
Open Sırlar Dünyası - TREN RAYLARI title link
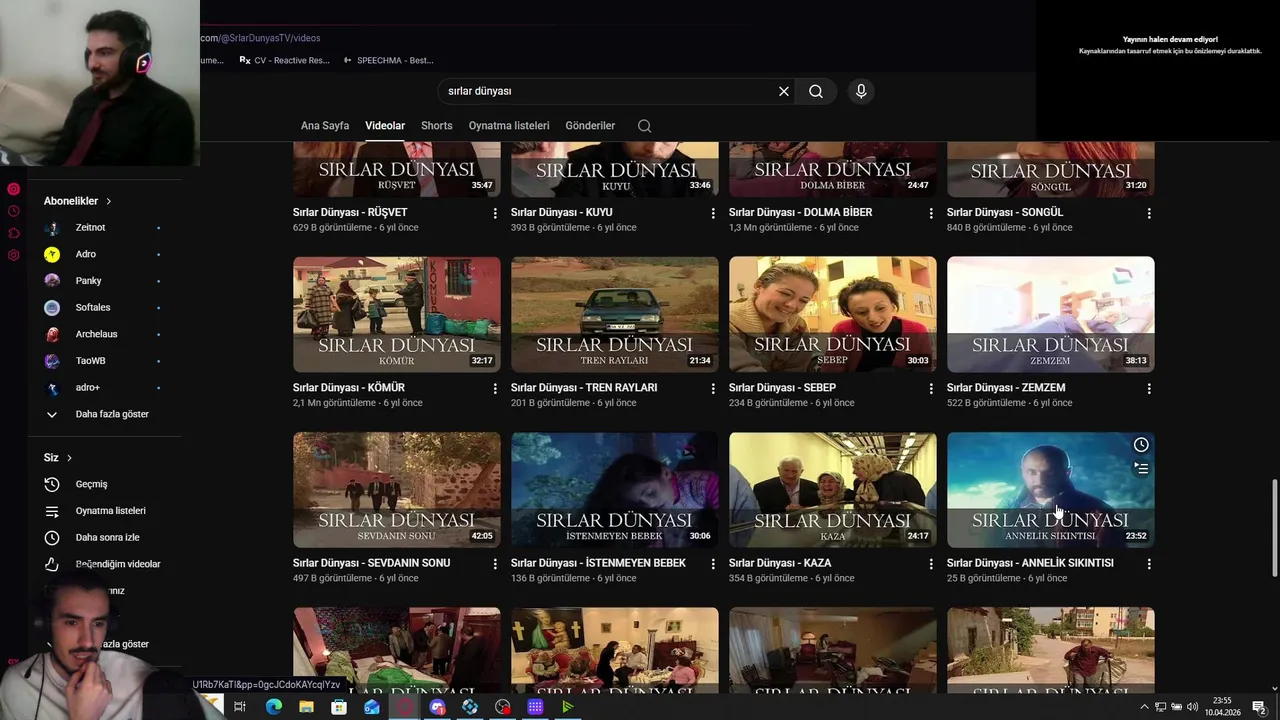click(584, 388)
